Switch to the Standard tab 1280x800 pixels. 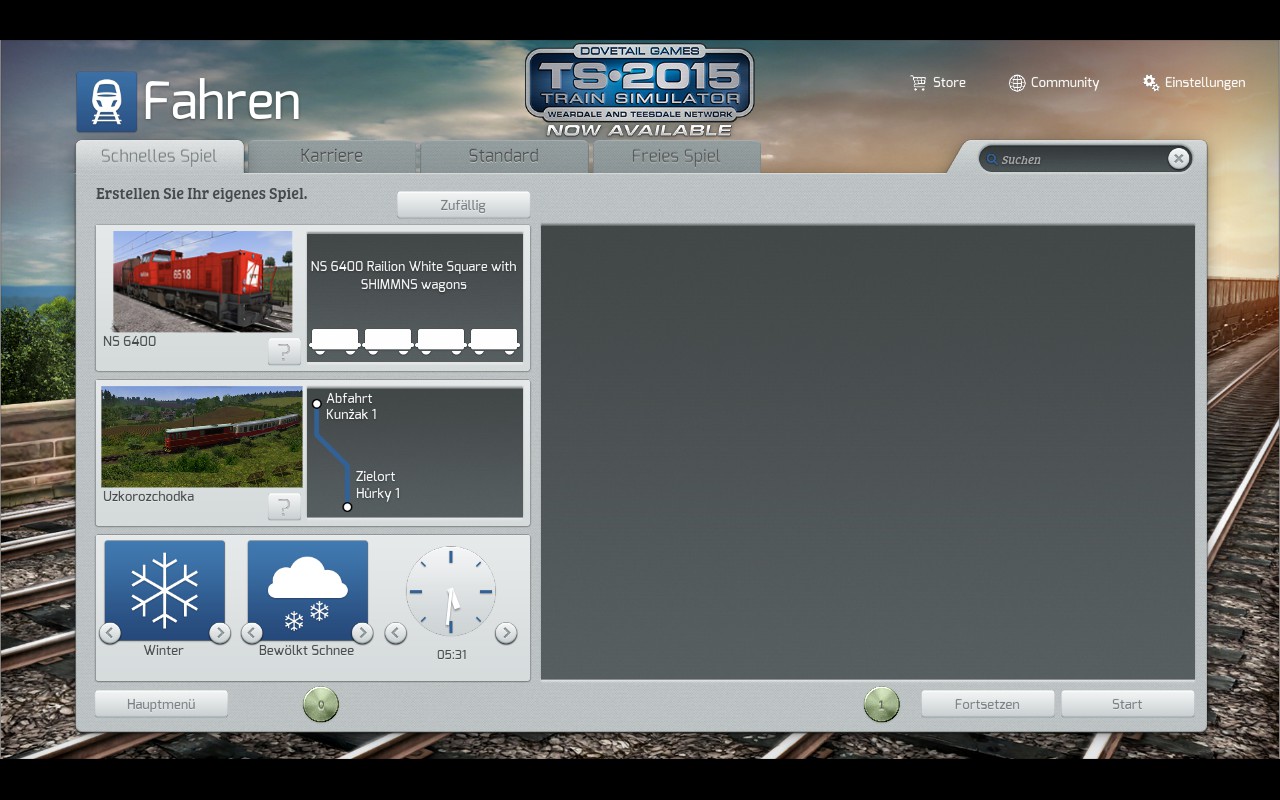pos(503,156)
